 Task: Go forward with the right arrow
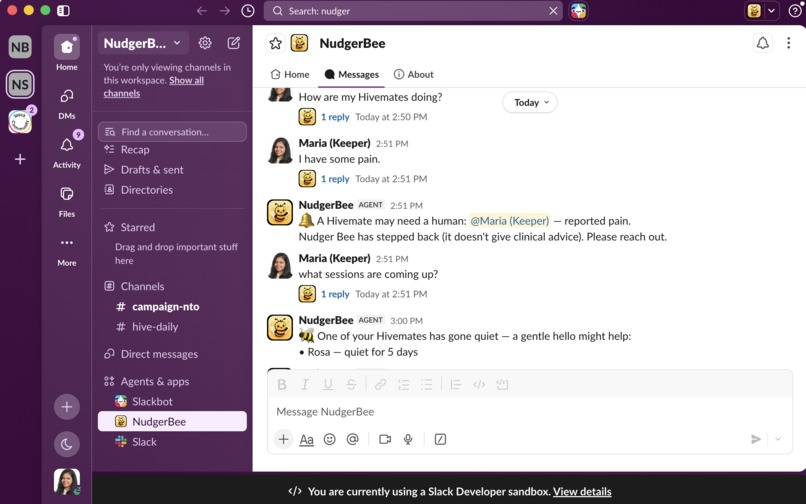point(225,11)
